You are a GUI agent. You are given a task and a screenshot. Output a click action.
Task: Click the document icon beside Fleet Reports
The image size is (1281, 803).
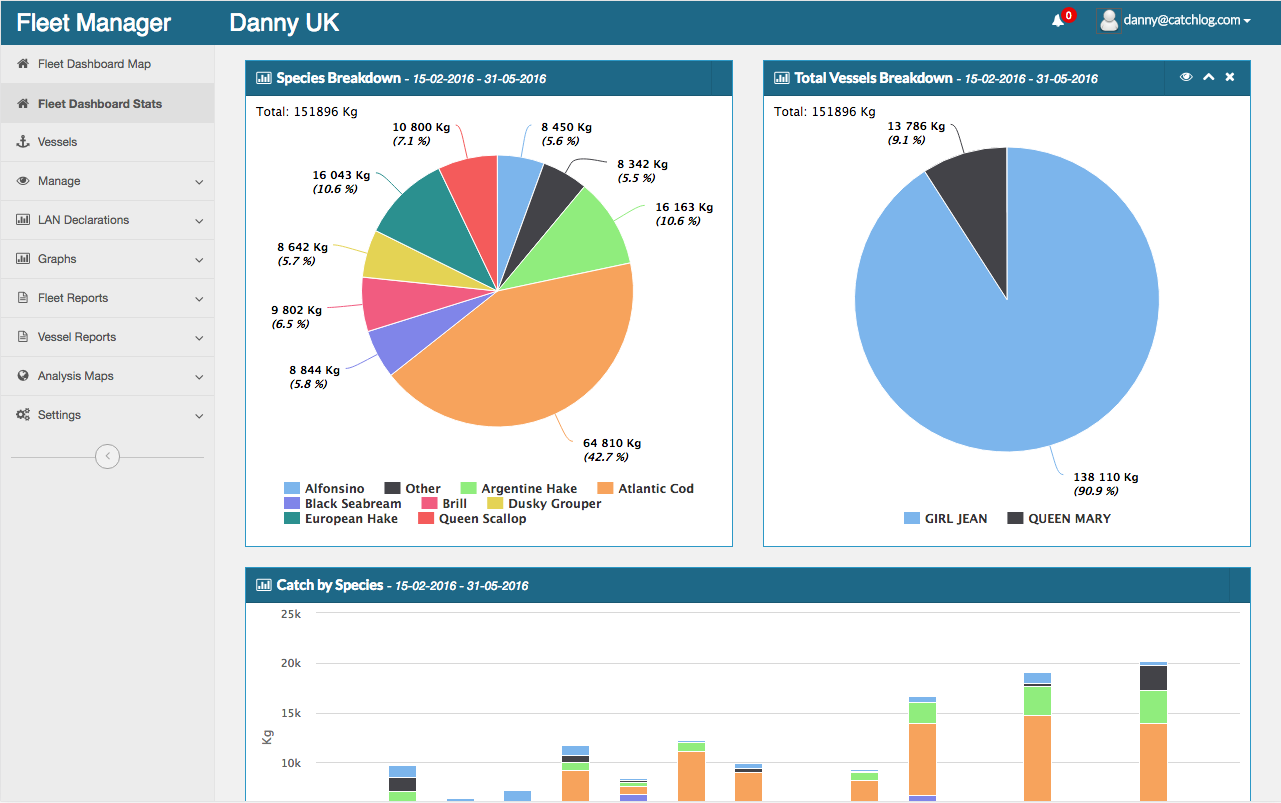point(23,298)
